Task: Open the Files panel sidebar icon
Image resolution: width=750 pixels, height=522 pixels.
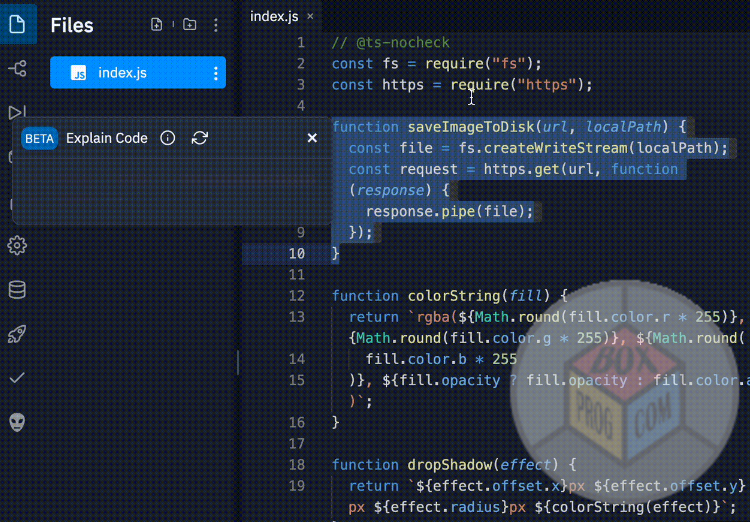Action: tap(17, 24)
